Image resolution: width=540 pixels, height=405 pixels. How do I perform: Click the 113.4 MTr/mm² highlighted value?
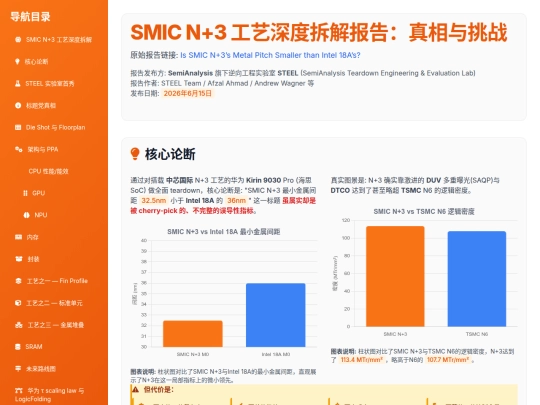tap(361, 360)
